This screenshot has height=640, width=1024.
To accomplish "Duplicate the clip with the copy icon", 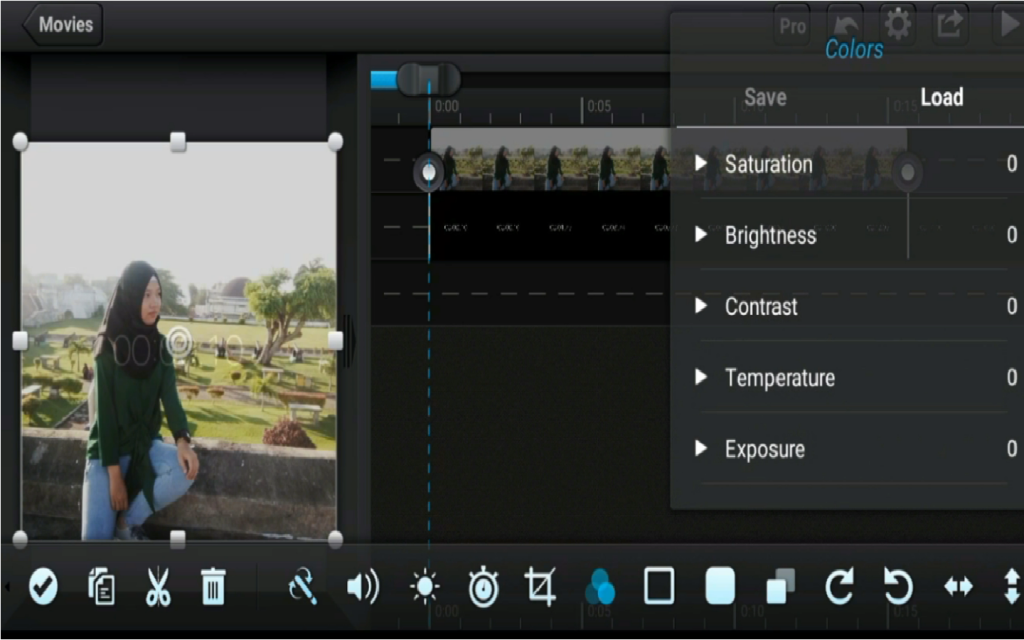I will 101,586.
